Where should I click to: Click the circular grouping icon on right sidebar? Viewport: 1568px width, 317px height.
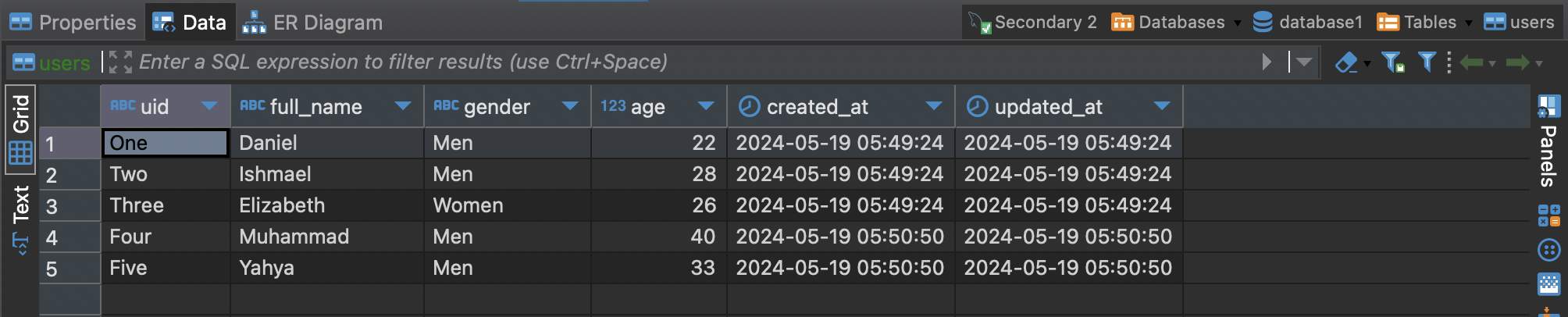[x=1548, y=250]
